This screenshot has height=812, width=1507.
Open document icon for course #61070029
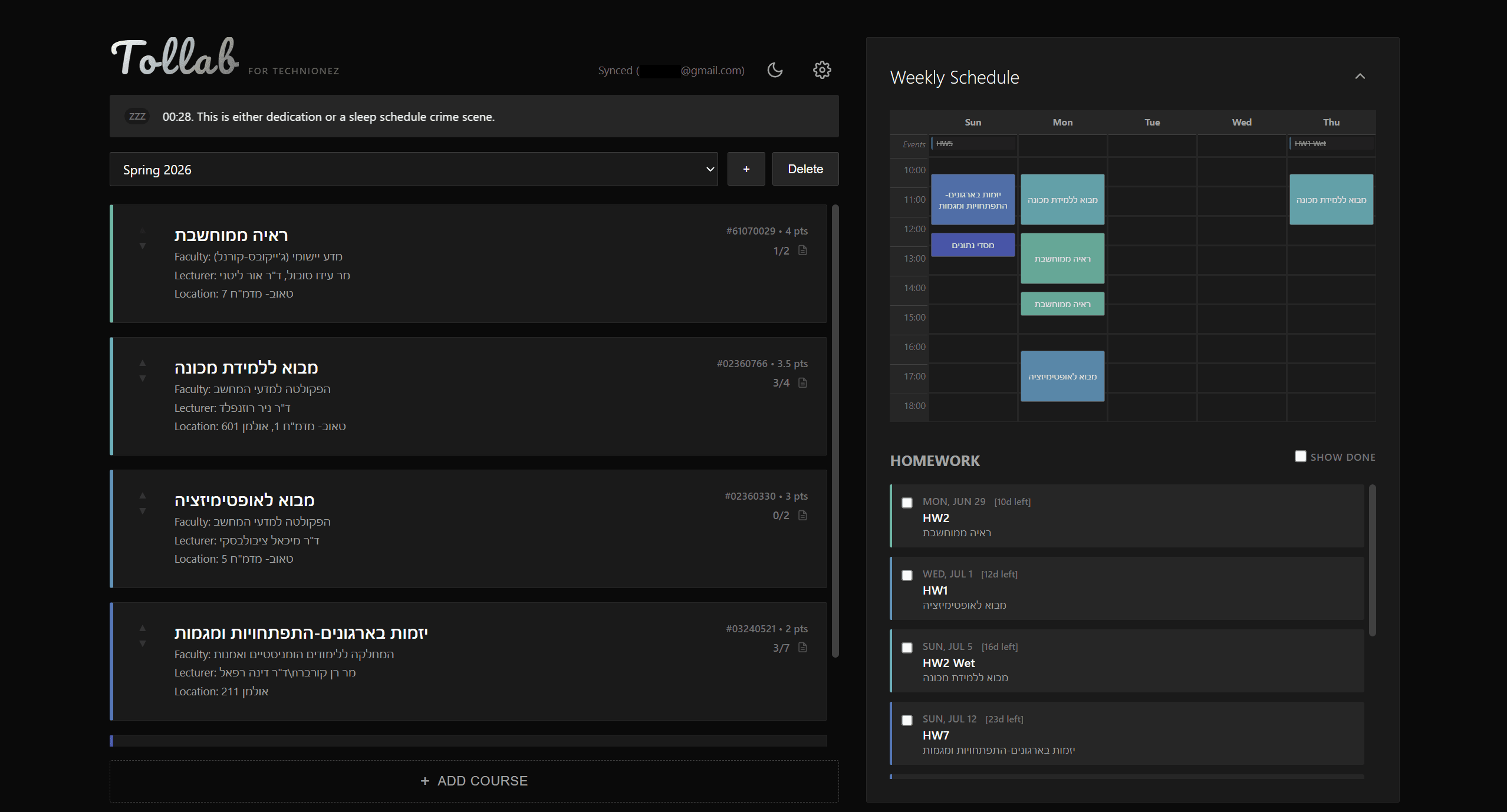pos(802,250)
